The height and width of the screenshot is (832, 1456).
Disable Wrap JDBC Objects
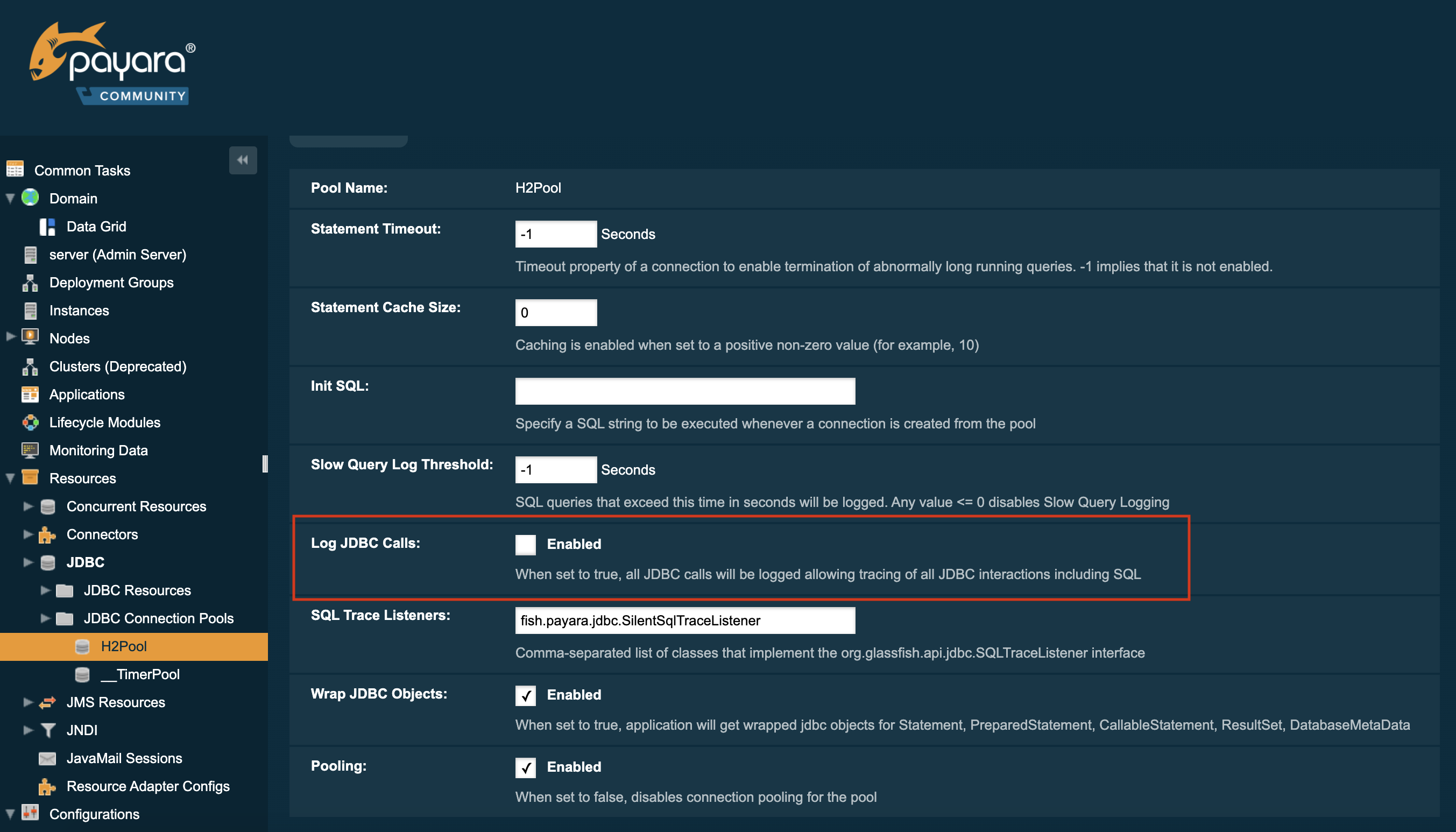[x=525, y=695]
